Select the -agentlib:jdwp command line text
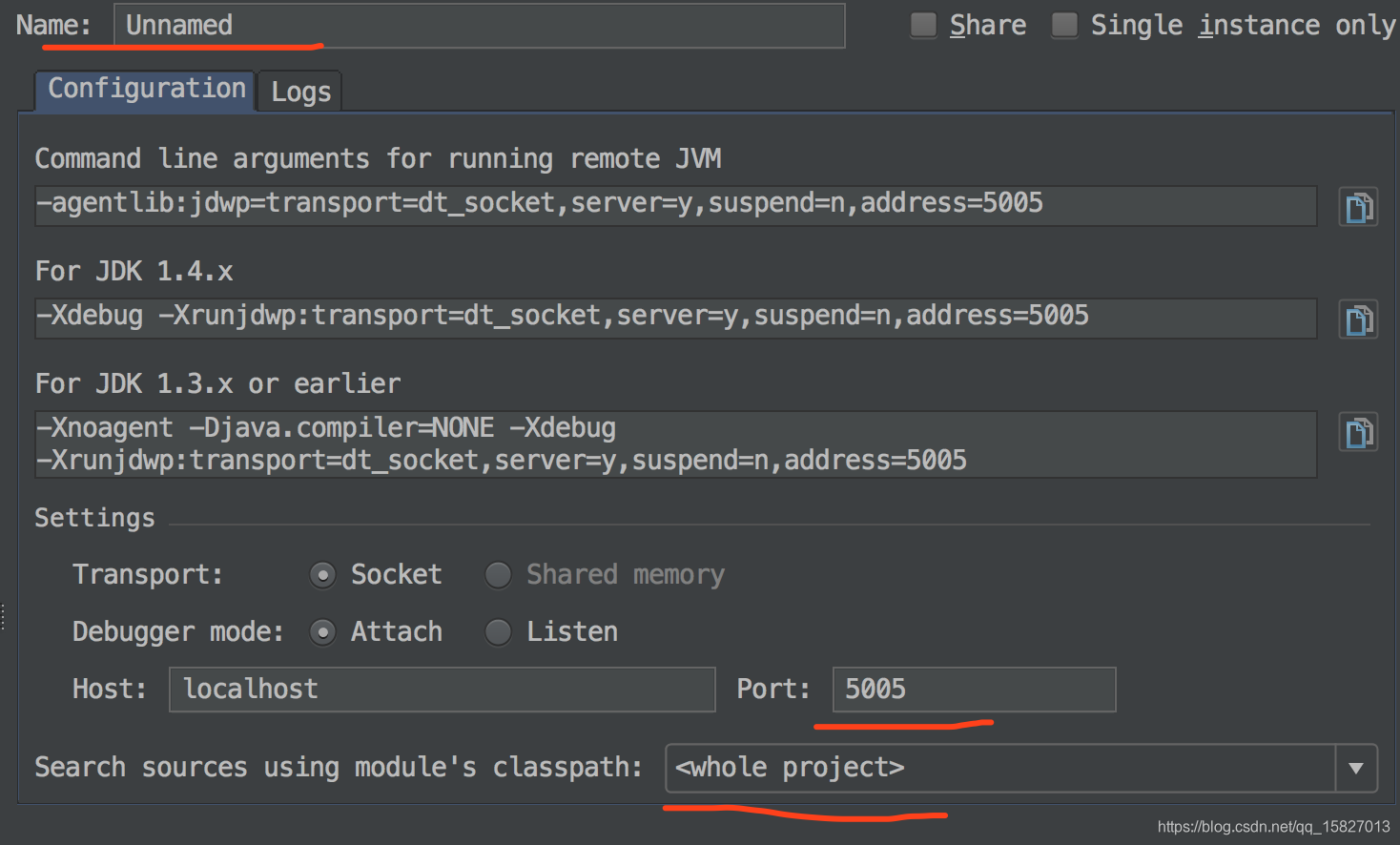The image size is (1400, 845). (675, 206)
